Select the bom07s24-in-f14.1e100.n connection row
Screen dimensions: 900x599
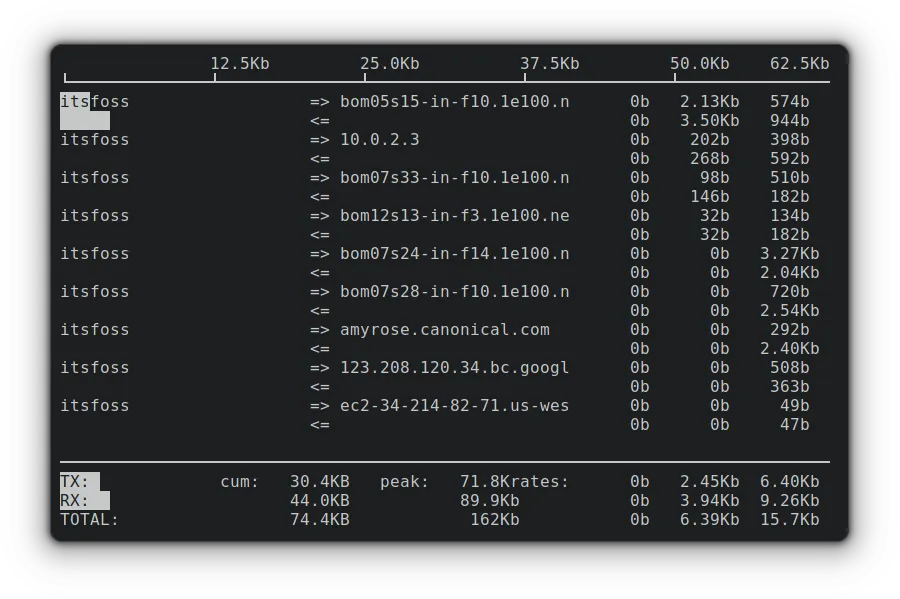[455, 253]
